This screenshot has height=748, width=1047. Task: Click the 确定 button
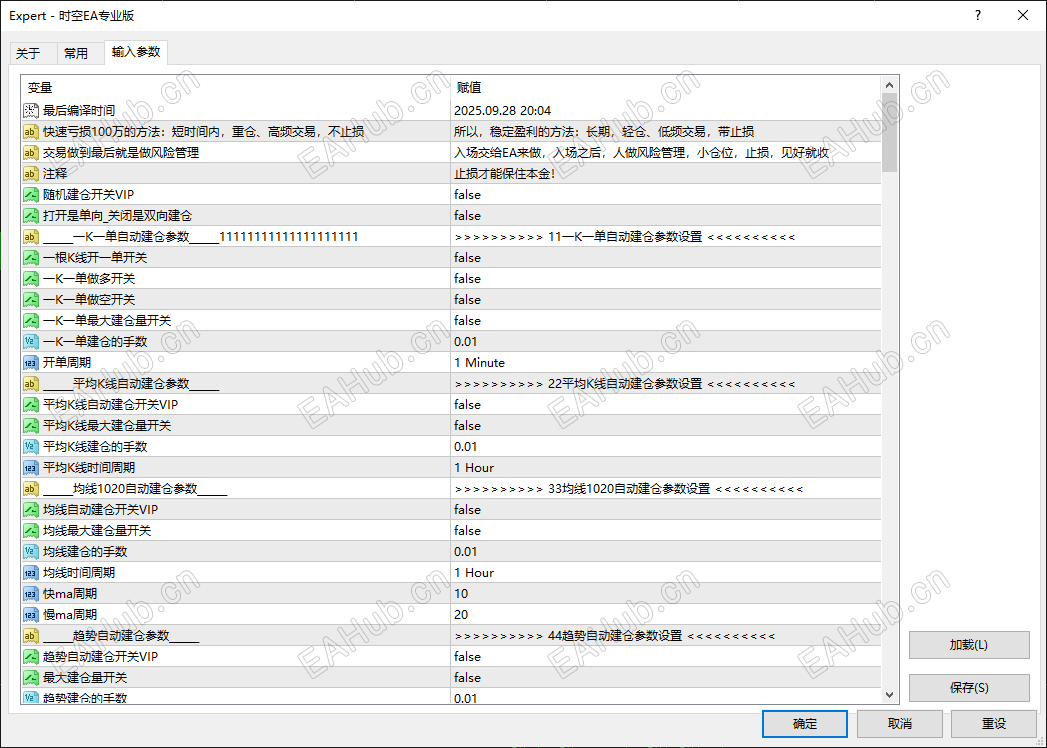[805, 723]
